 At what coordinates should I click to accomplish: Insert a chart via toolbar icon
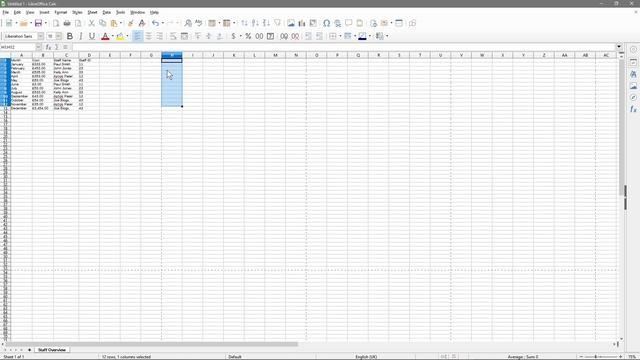(302, 23)
